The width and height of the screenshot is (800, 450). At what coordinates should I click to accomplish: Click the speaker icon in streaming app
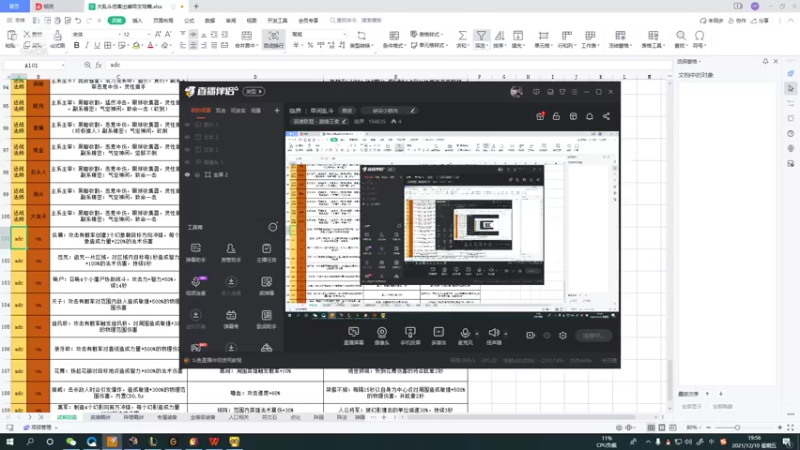pyautogui.click(x=493, y=333)
